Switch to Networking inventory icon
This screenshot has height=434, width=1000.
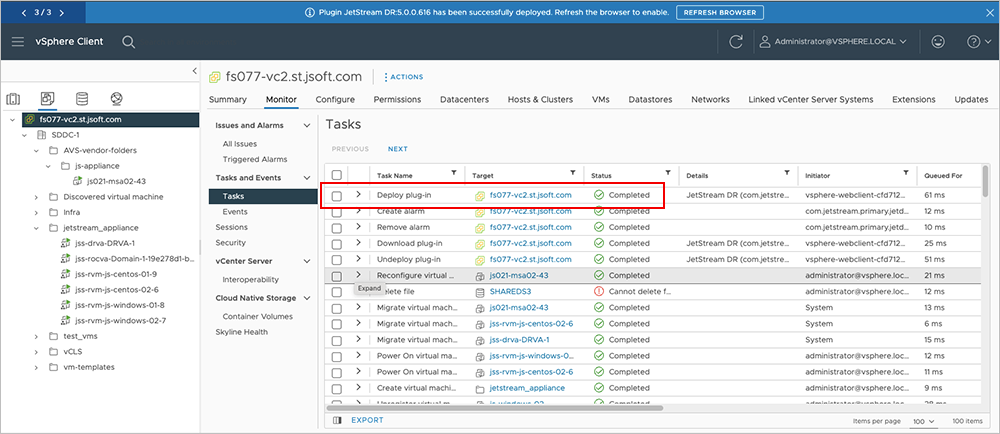click(x=116, y=98)
